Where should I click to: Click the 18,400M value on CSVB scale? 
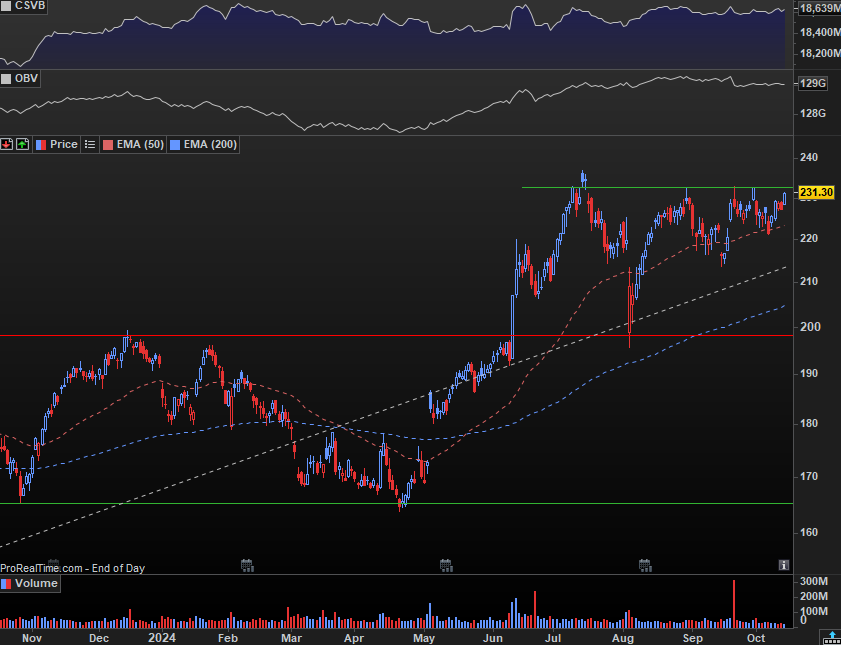pyautogui.click(x=820, y=33)
